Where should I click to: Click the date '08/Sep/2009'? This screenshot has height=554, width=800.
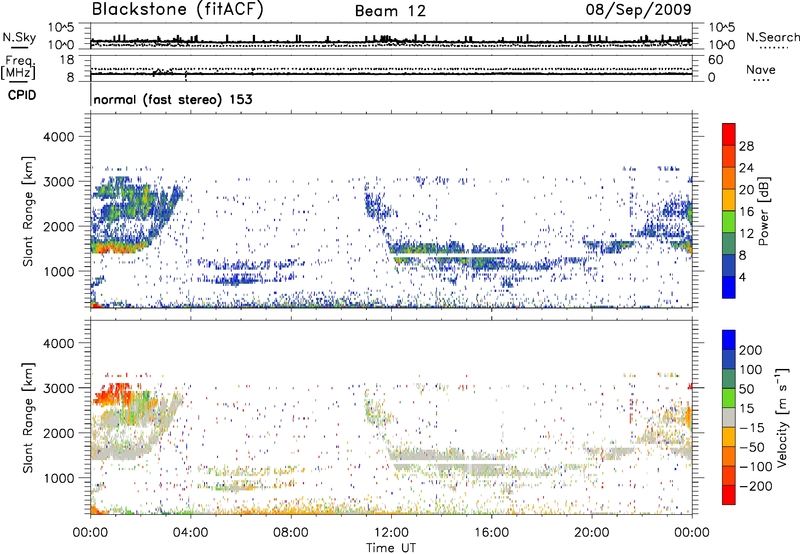pos(638,9)
